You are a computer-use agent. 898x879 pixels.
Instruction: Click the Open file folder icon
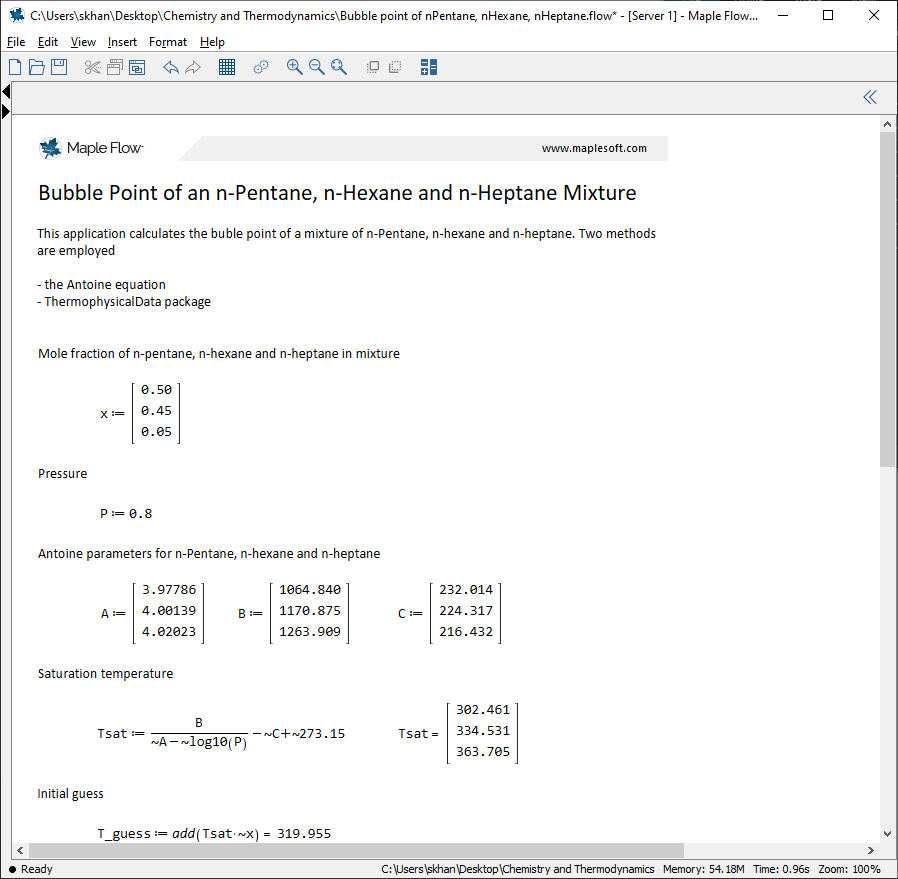37,67
